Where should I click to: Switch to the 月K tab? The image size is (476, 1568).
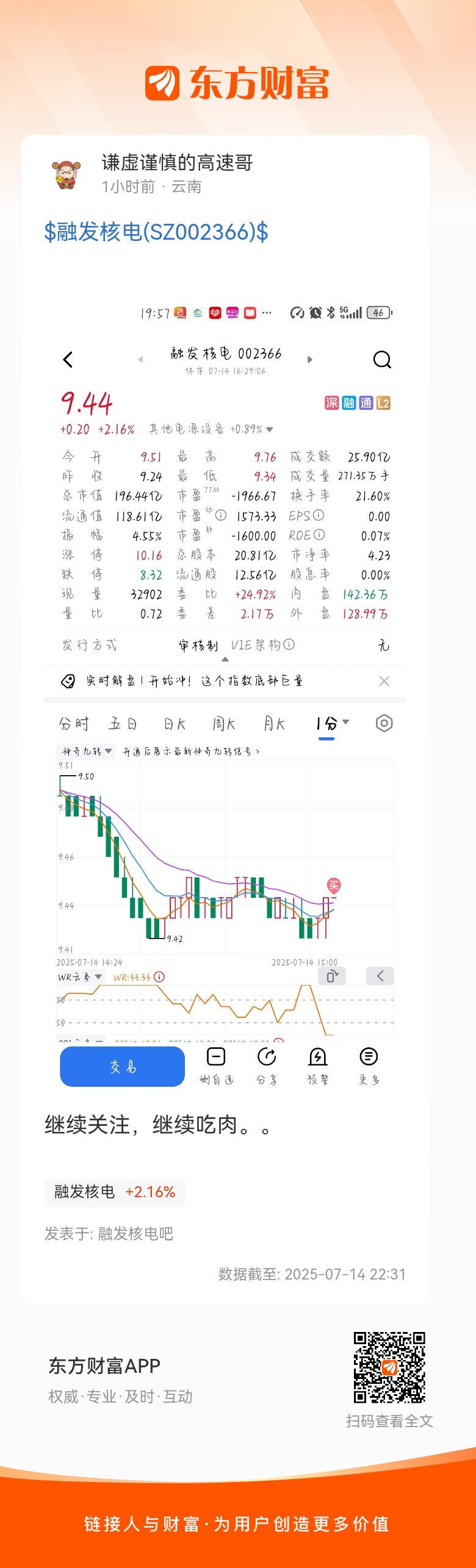[275, 724]
